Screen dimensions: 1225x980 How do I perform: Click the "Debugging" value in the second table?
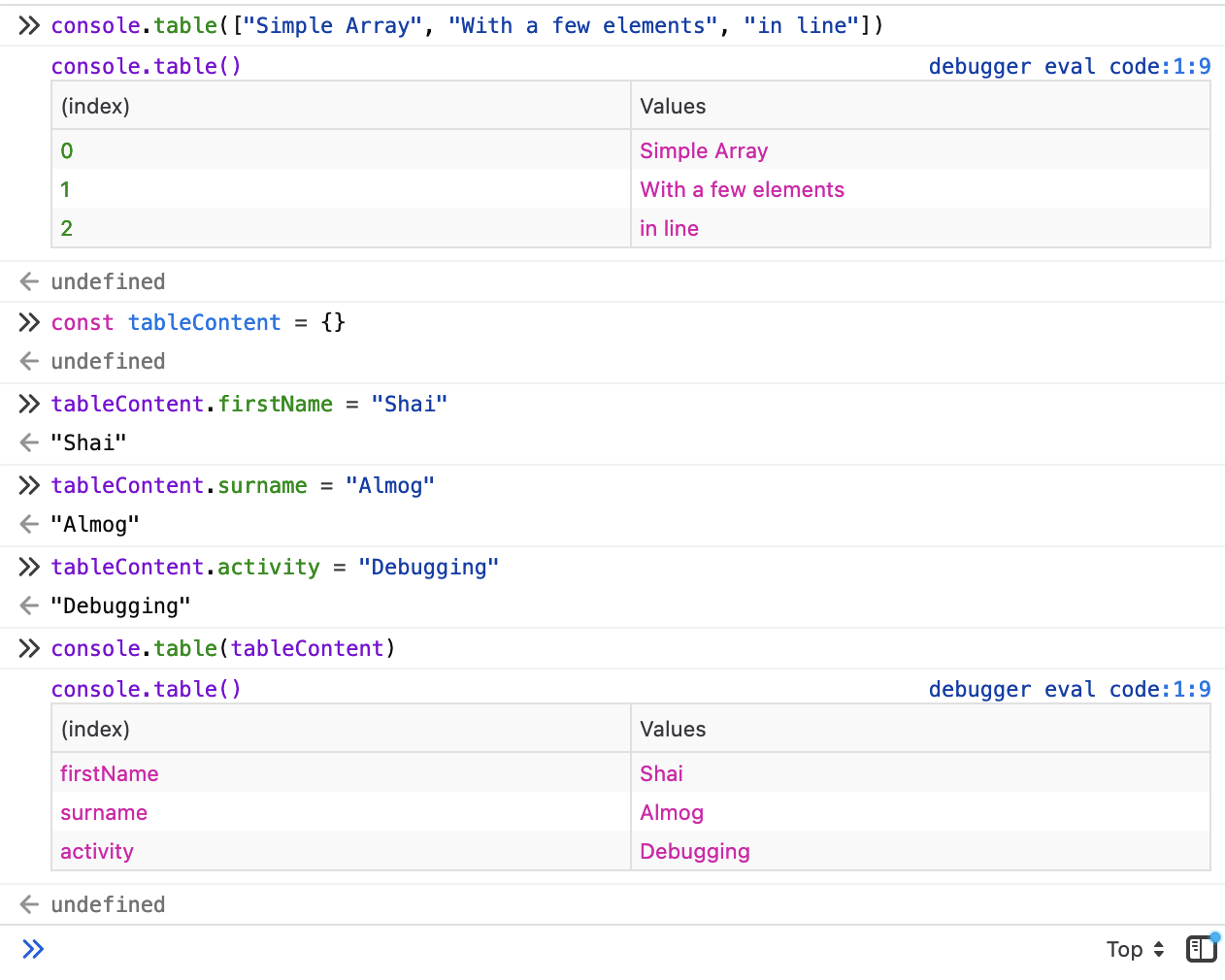(695, 851)
